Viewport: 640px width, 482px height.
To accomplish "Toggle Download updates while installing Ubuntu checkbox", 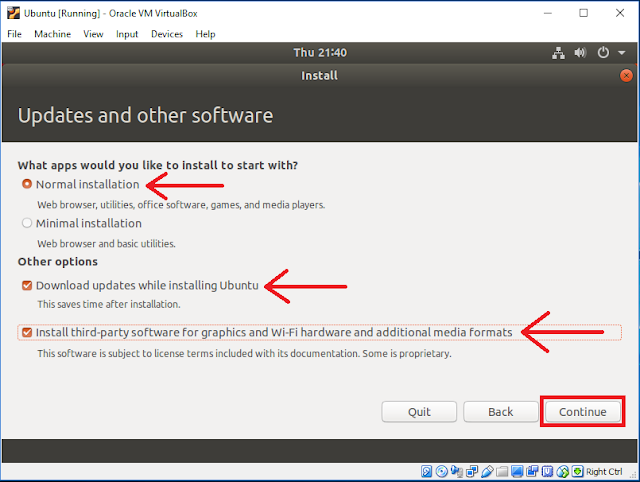I will coord(27,285).
